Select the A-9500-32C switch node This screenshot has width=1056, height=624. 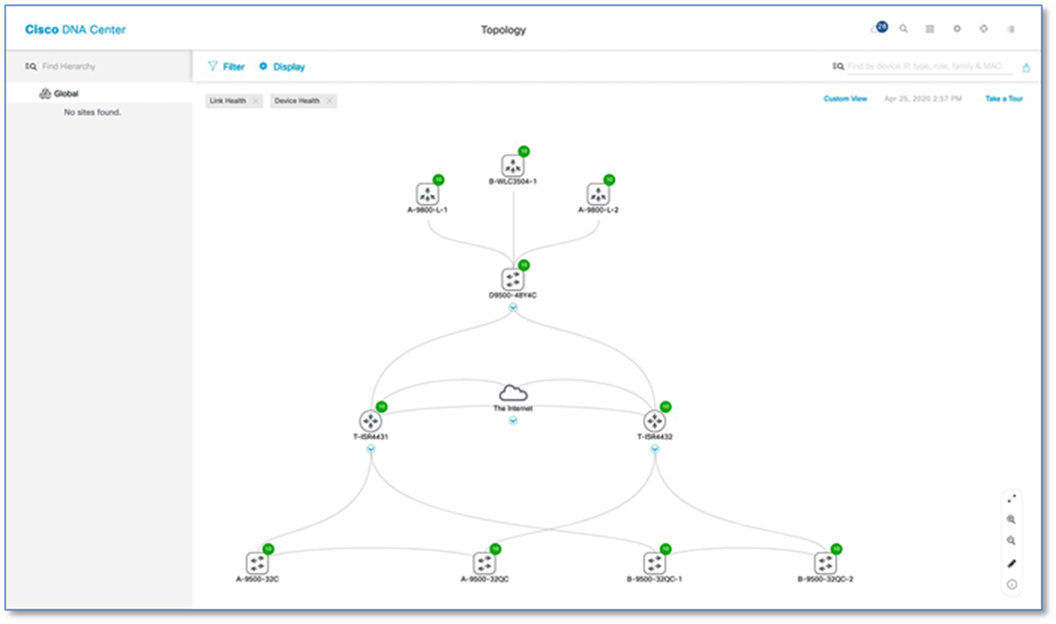[257, 563]
